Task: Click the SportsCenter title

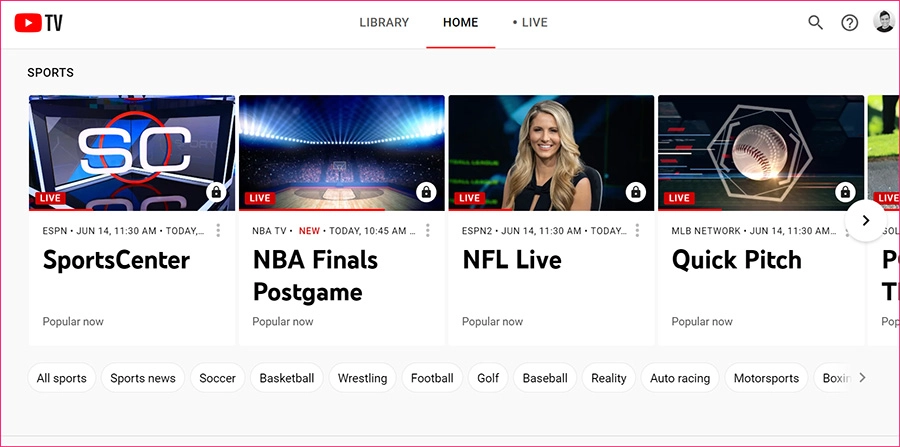Action: coord(116,261)
